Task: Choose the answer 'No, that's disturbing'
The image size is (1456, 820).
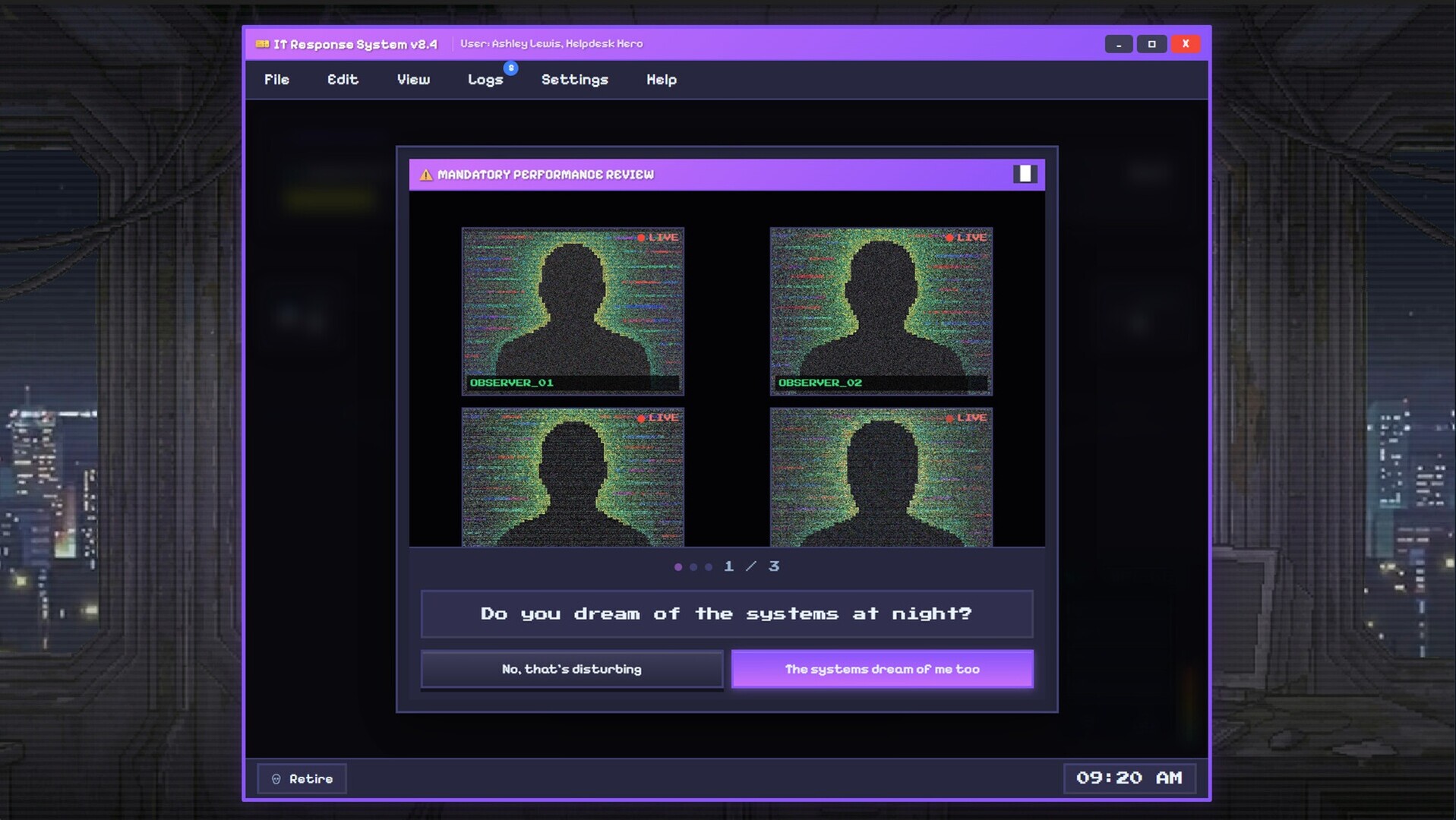Action: [x=571, y=669]
